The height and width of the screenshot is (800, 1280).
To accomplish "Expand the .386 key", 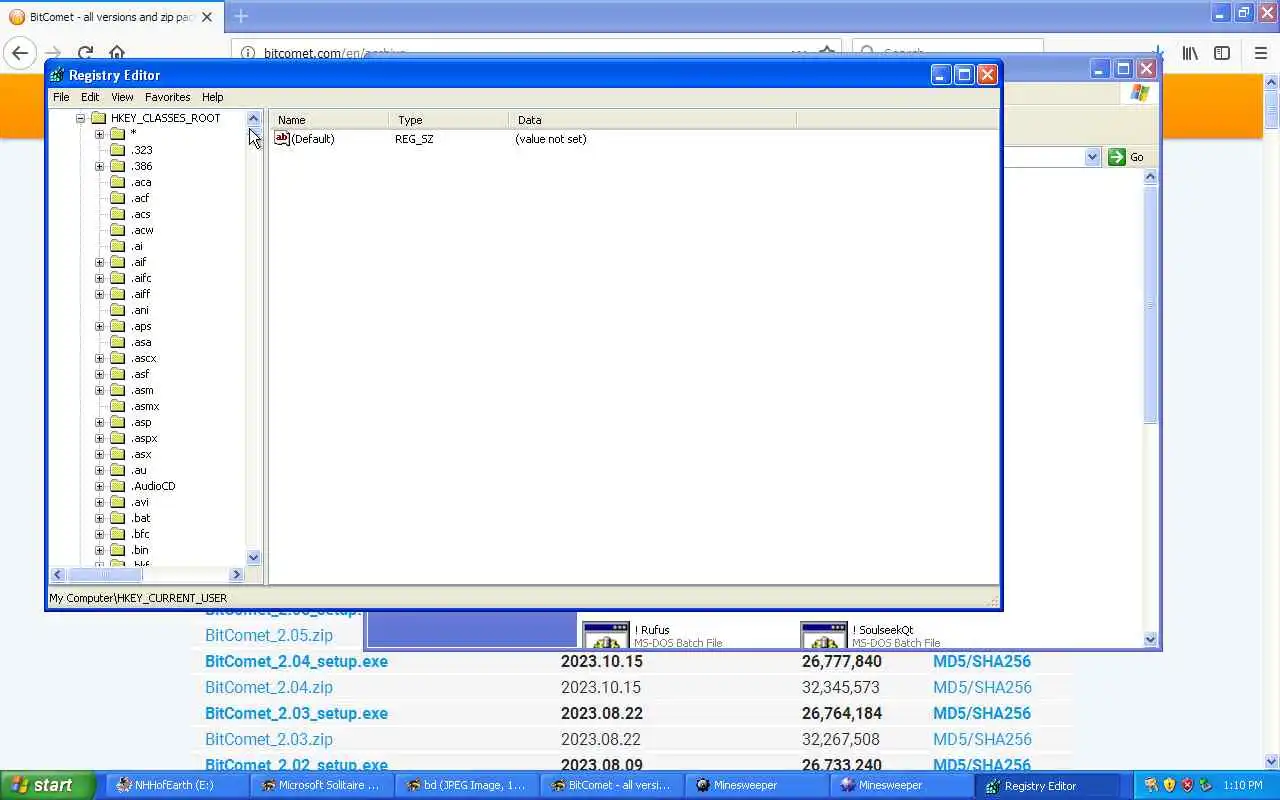I will pos(99,166).
